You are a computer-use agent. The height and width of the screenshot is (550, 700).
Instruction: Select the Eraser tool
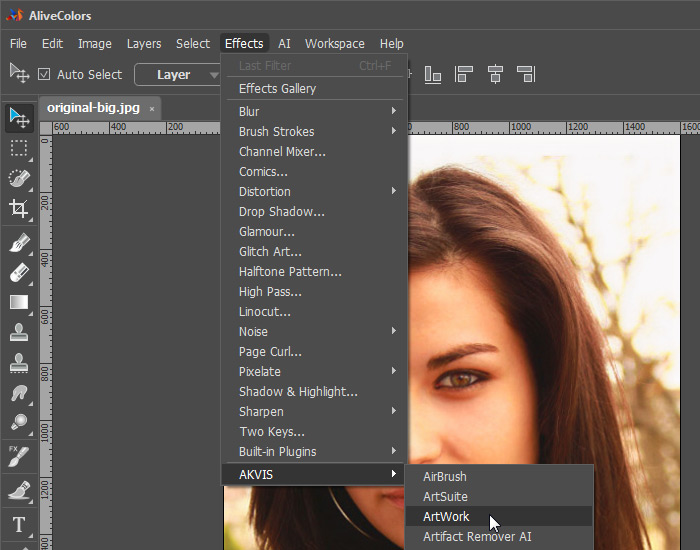[x=19, y=273]
